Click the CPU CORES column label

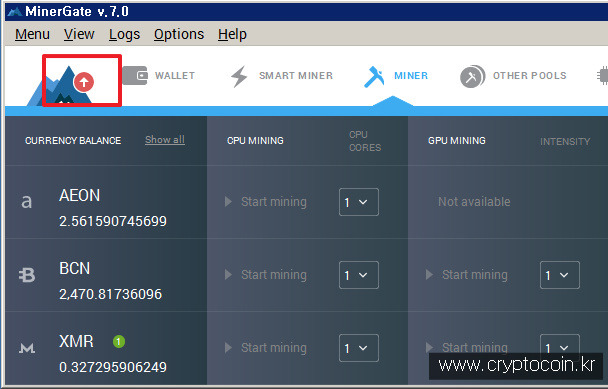coord(365,141)
